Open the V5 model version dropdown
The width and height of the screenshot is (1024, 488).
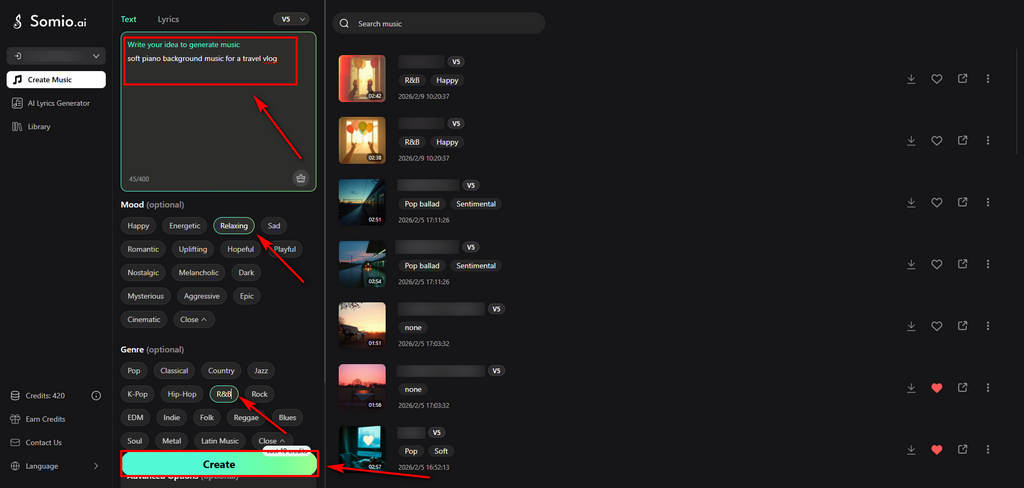(x=291, y=20)
